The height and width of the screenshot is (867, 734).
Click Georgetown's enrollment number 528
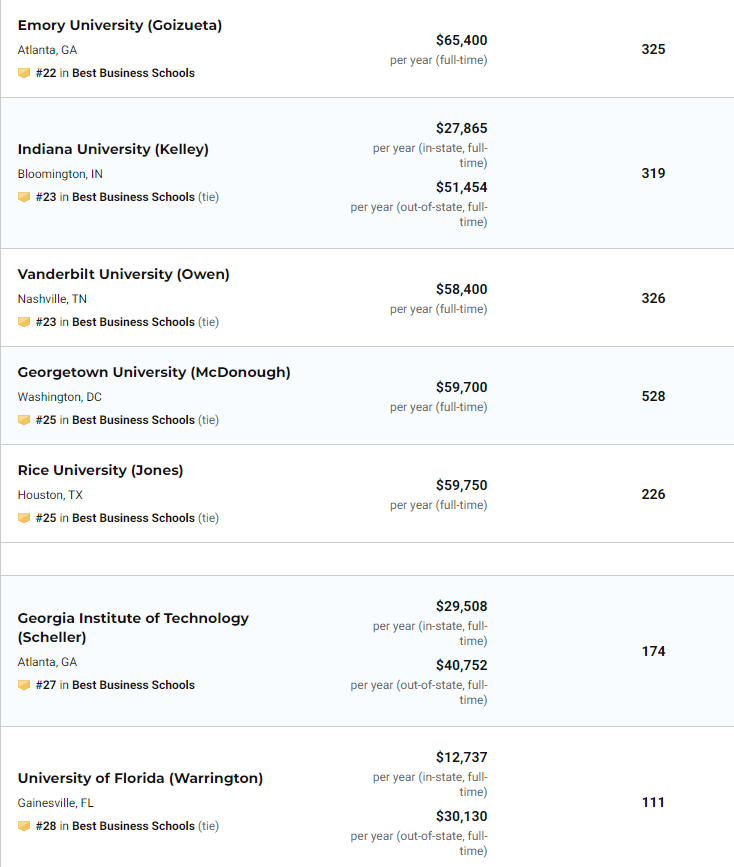pyautogui.click(x=653, y=396)
